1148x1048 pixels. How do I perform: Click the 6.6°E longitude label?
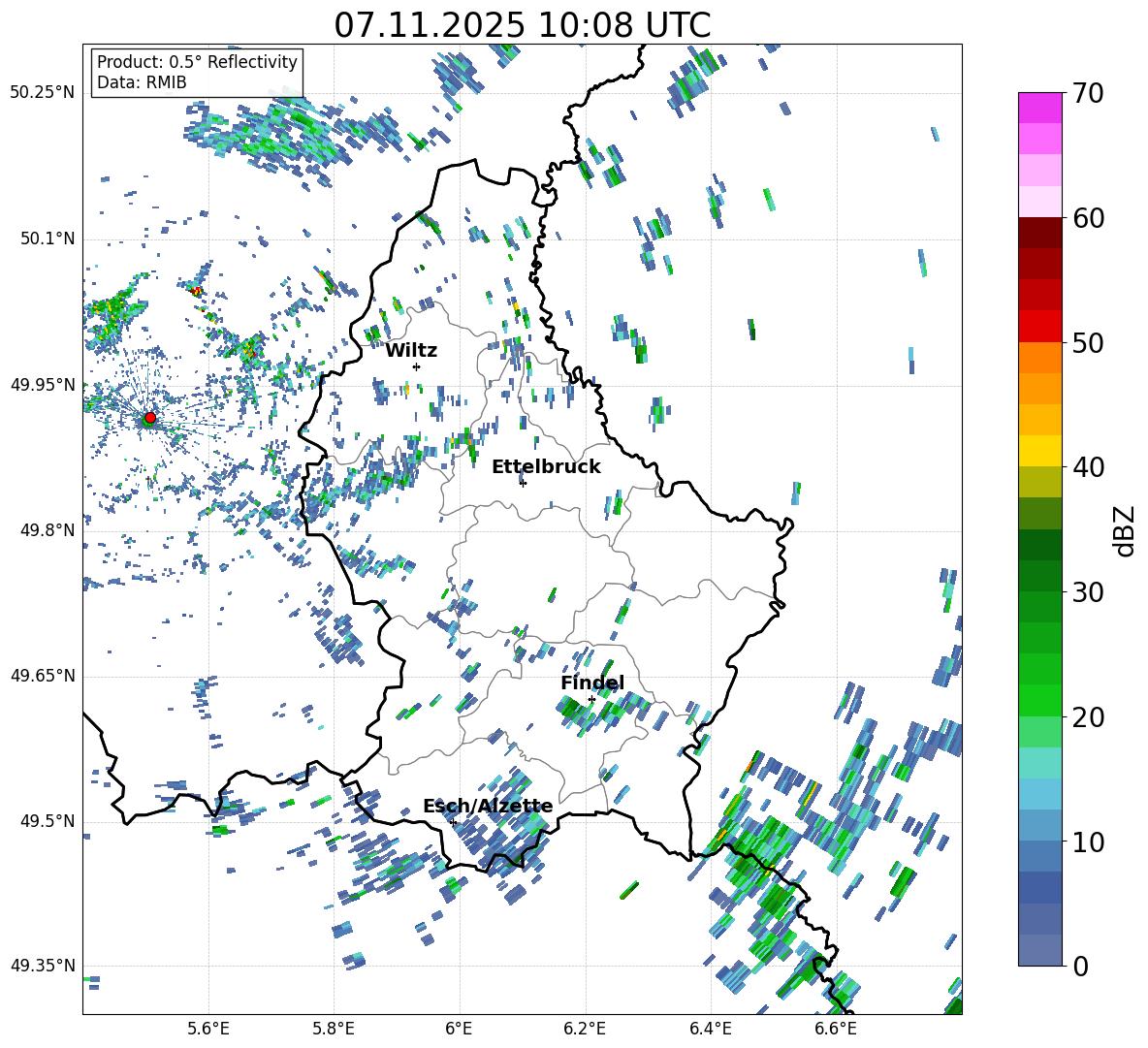(836, 1029)
